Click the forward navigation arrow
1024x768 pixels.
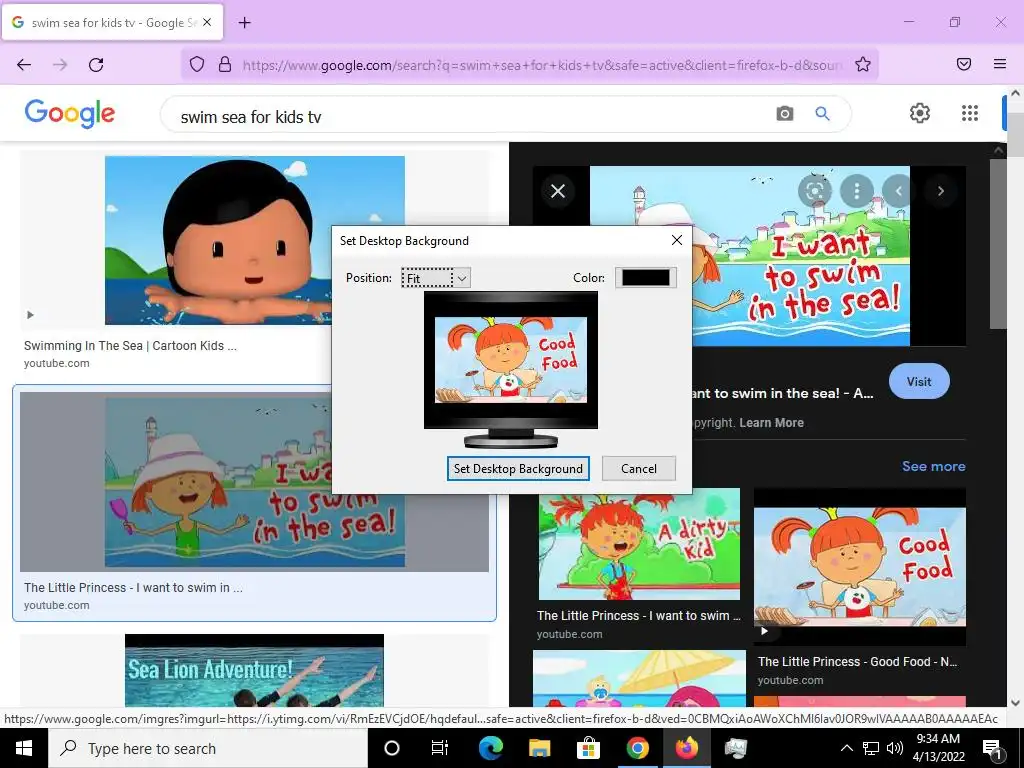(x=60, y=64)
